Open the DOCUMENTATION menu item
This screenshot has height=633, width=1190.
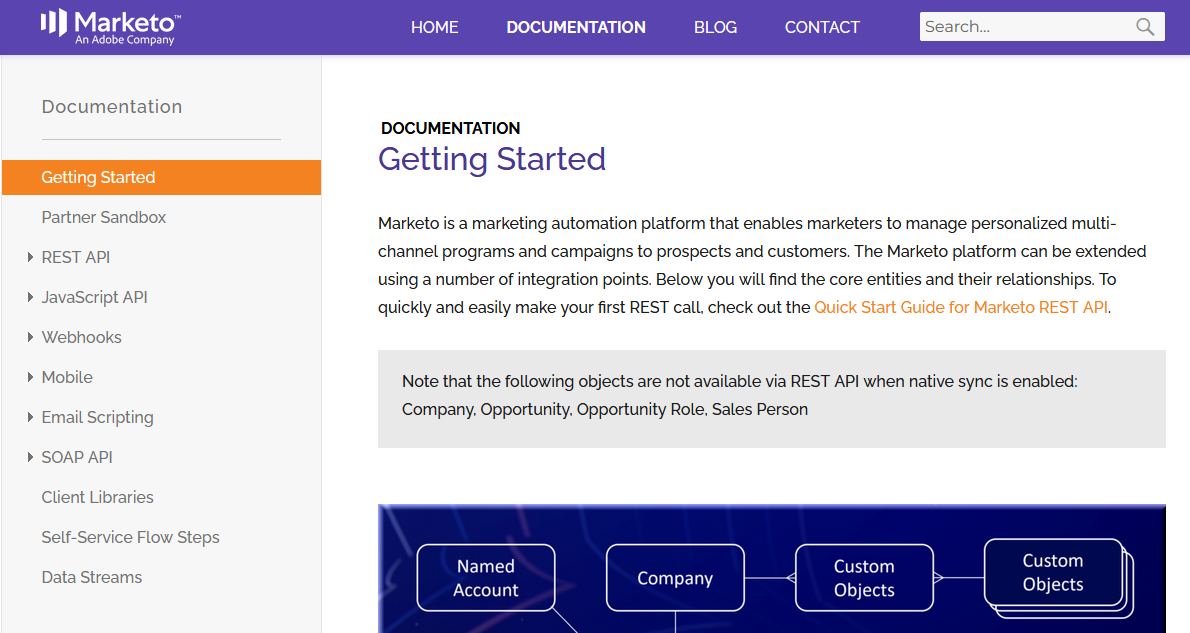click(576, 27)
